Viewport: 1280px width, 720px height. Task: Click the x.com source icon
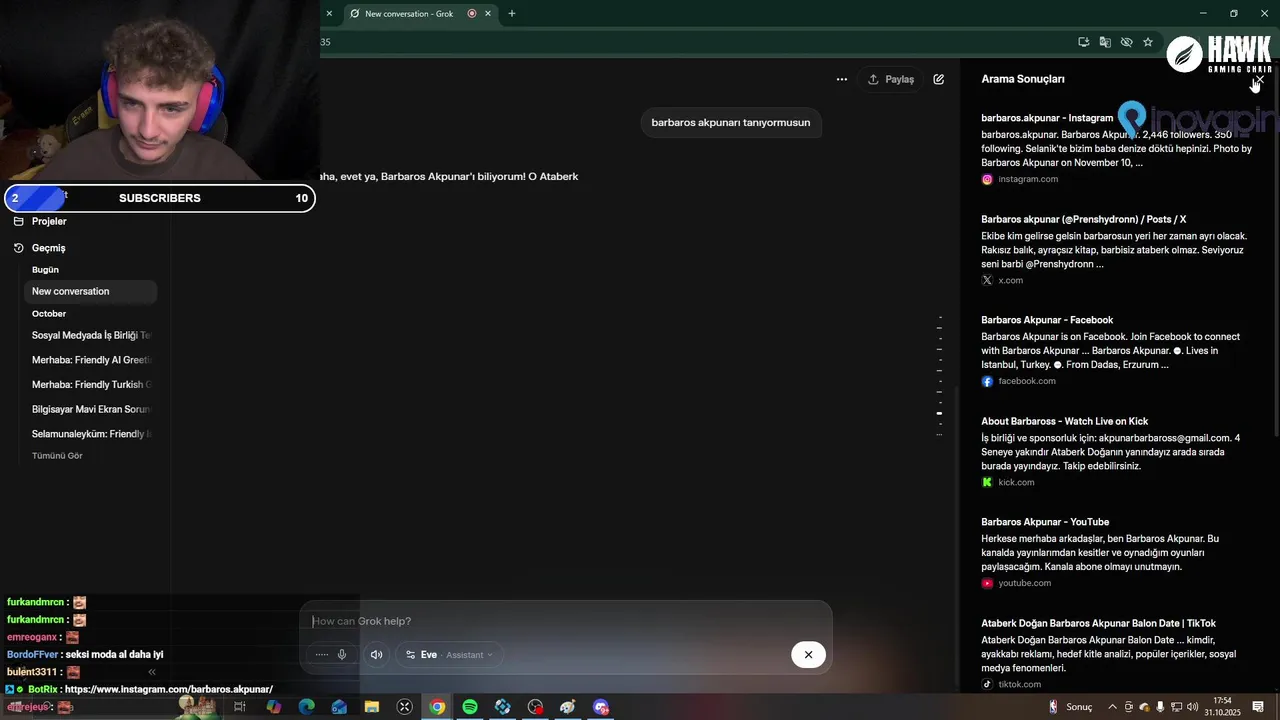click(987, 280)
